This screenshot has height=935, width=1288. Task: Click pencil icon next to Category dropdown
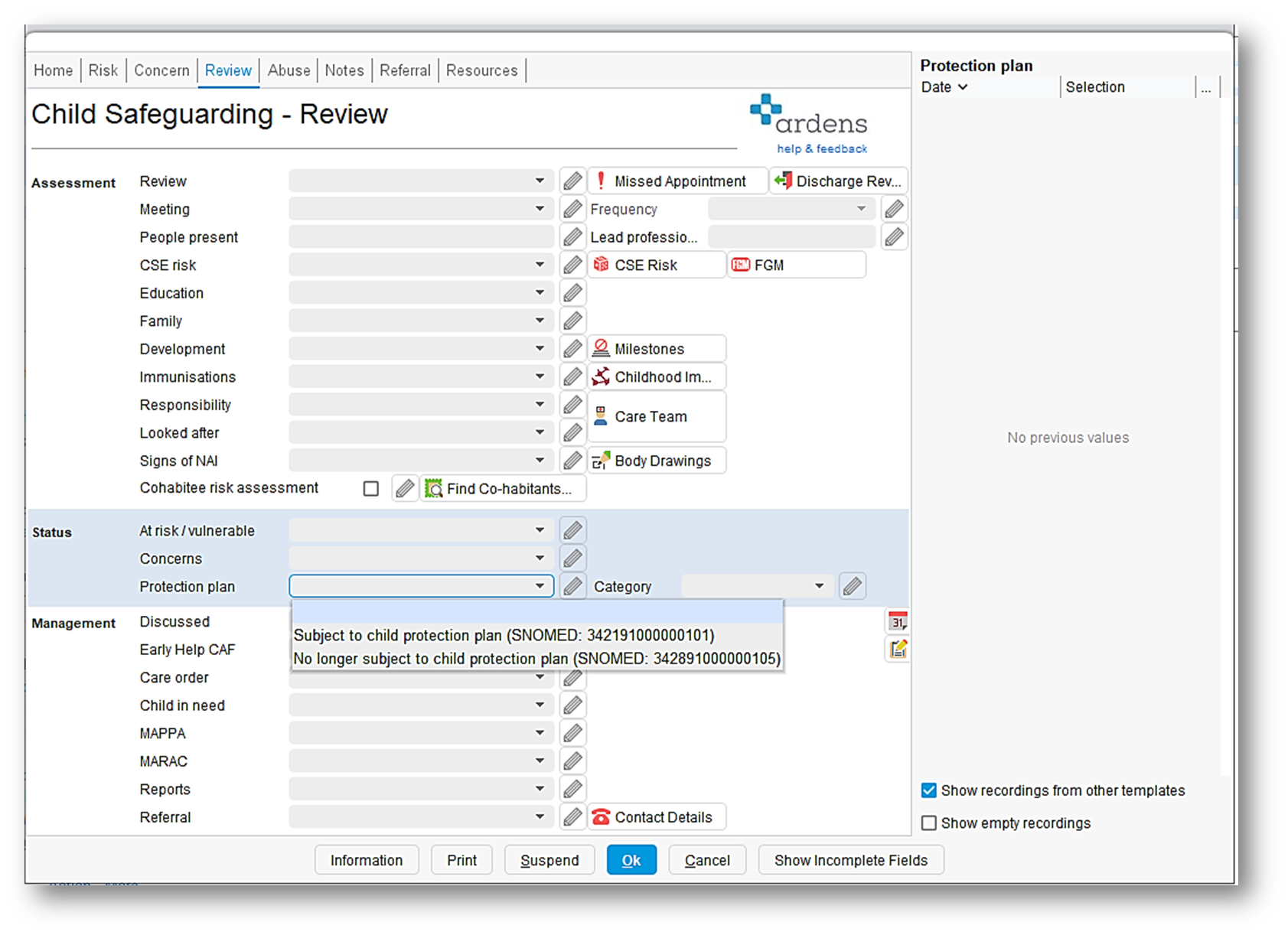point(852,586)
